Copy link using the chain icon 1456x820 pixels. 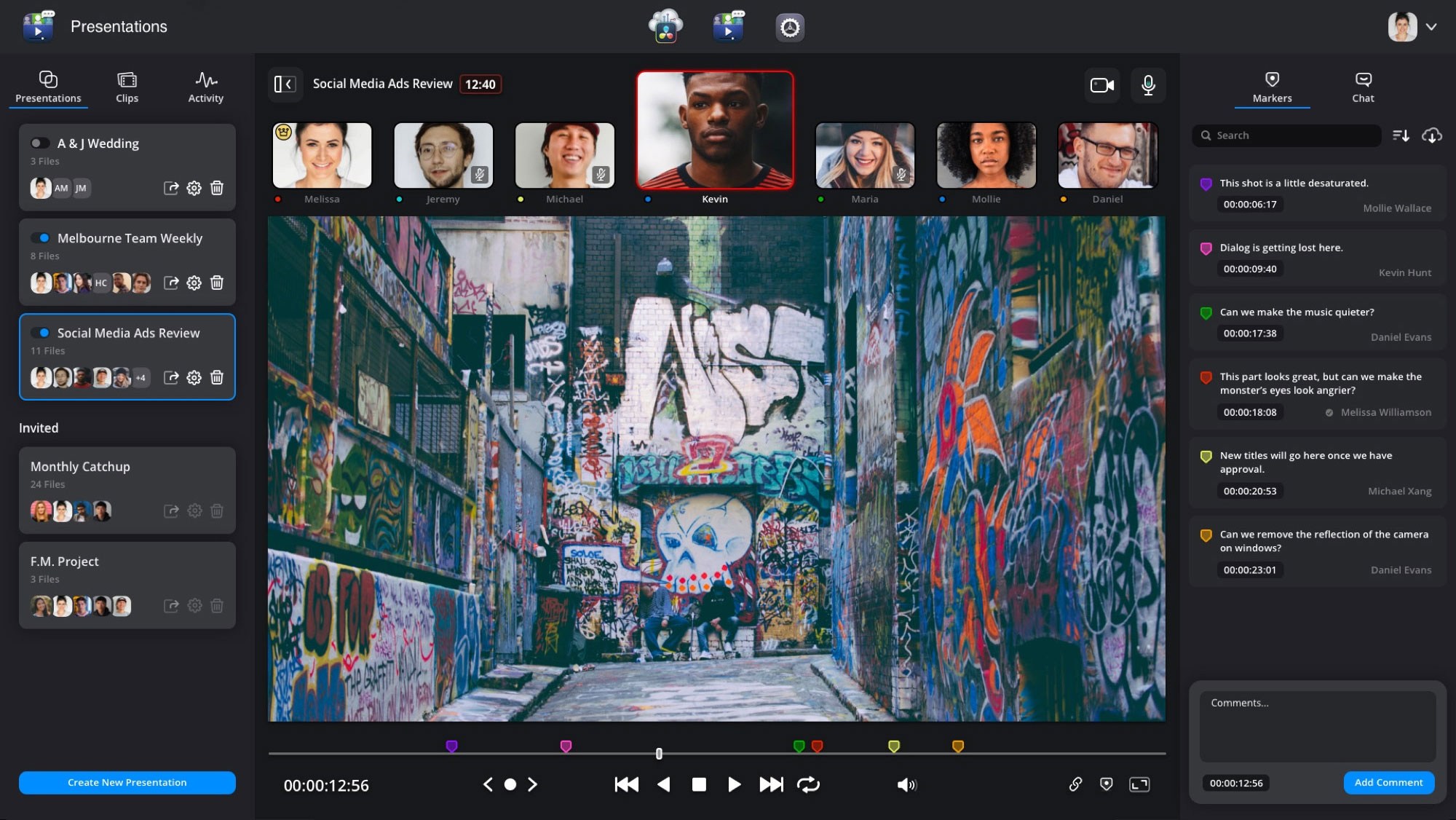[1075, 784]
